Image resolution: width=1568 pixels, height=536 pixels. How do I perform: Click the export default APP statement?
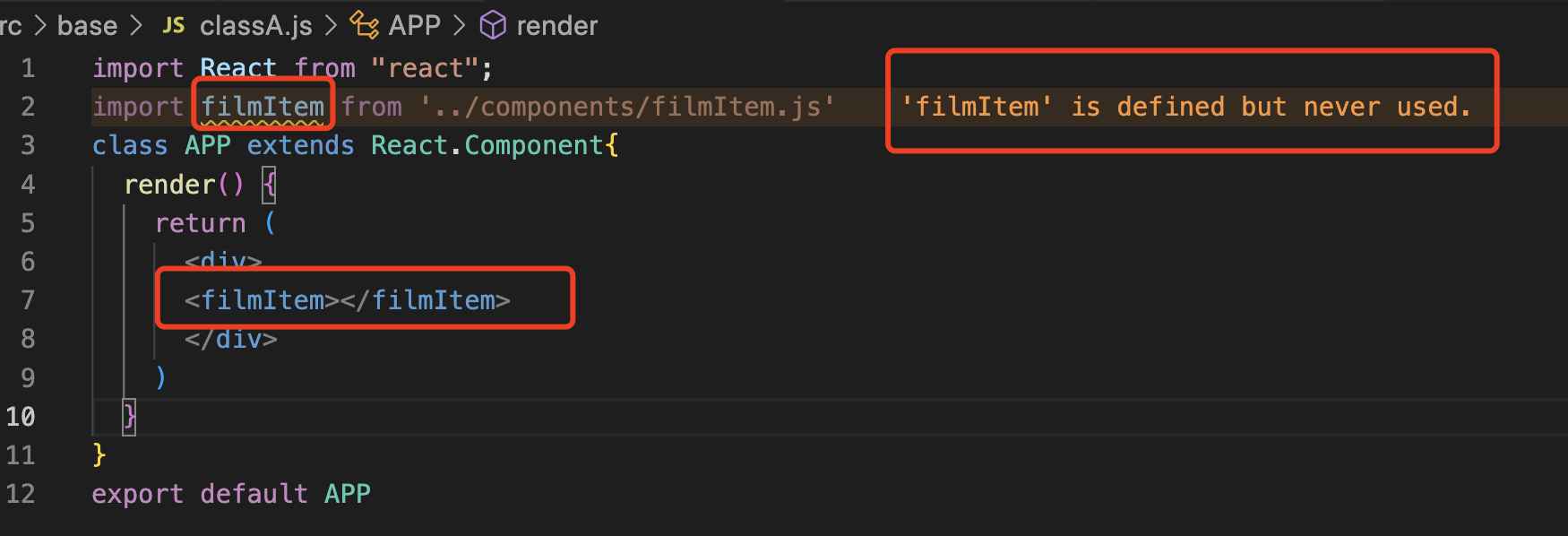231,494
